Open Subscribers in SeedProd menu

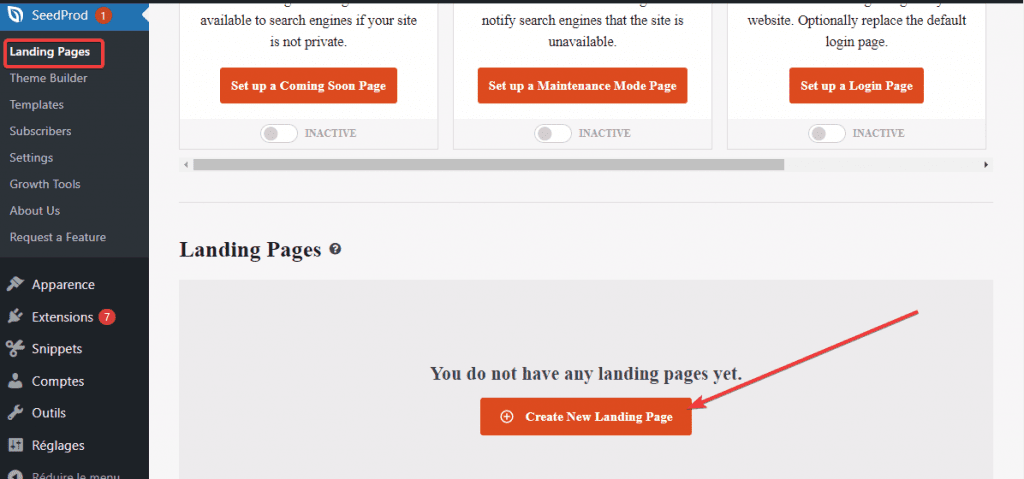point(40,131)
